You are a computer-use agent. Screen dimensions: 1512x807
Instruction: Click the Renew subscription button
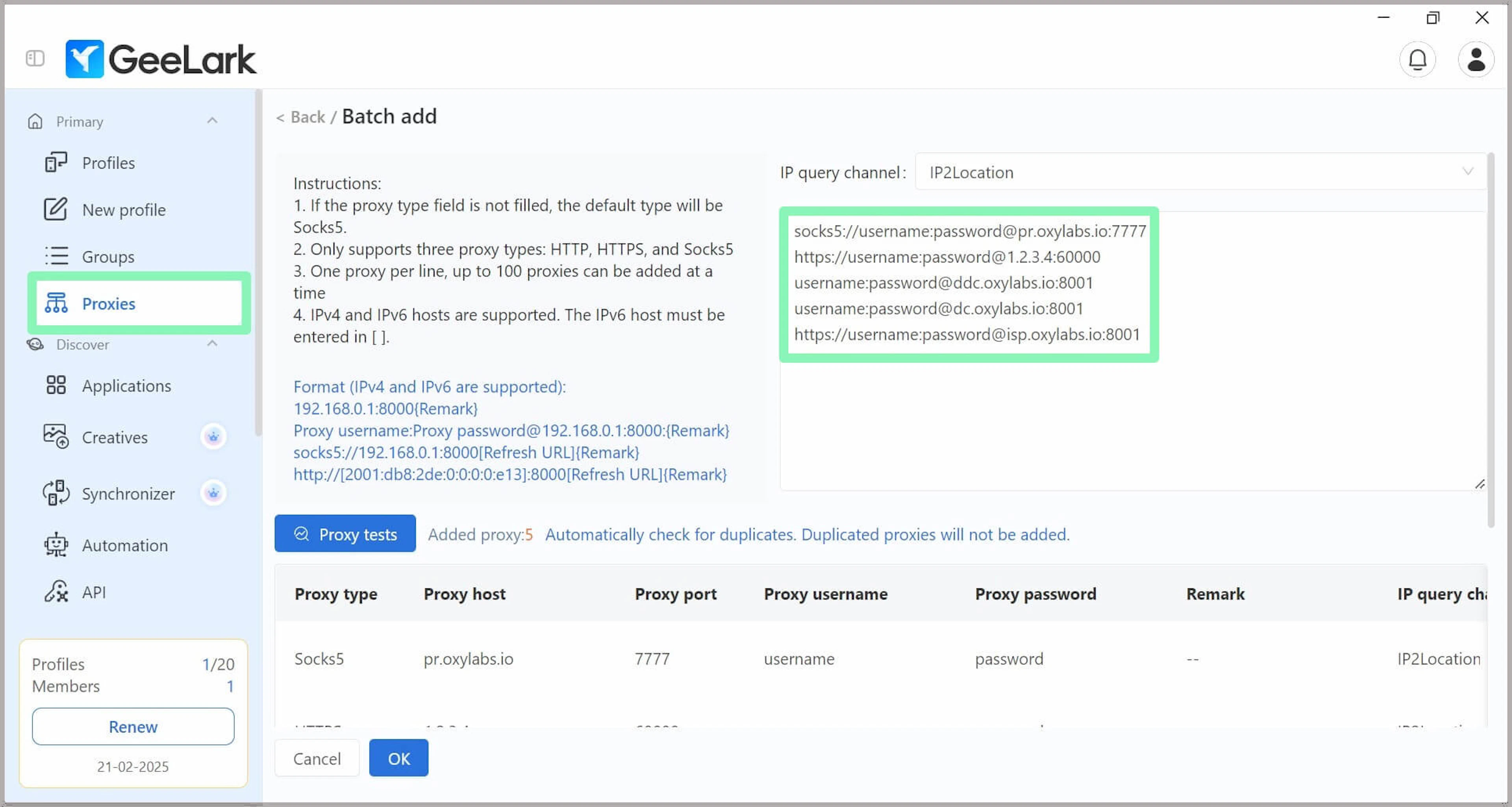coord(133,727)
